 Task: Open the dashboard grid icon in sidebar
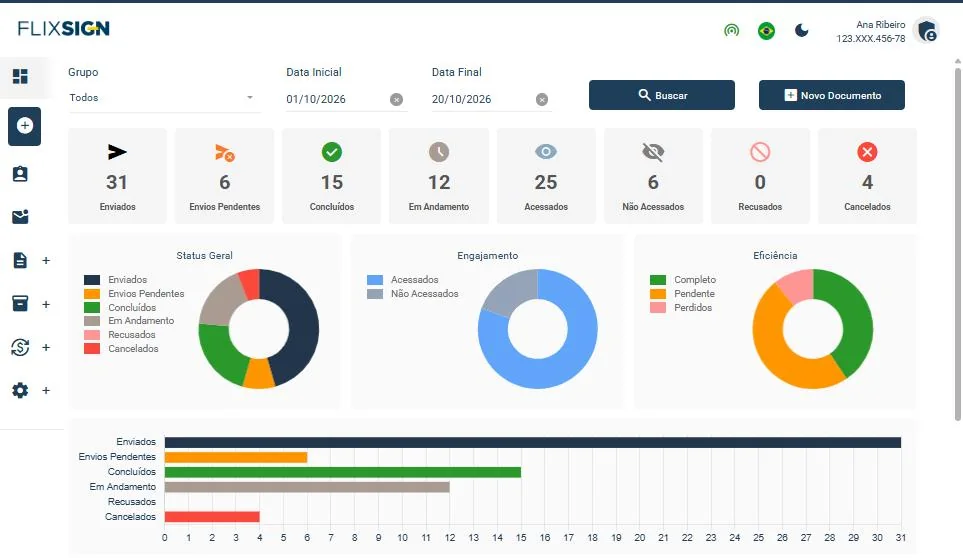(20, 77)
